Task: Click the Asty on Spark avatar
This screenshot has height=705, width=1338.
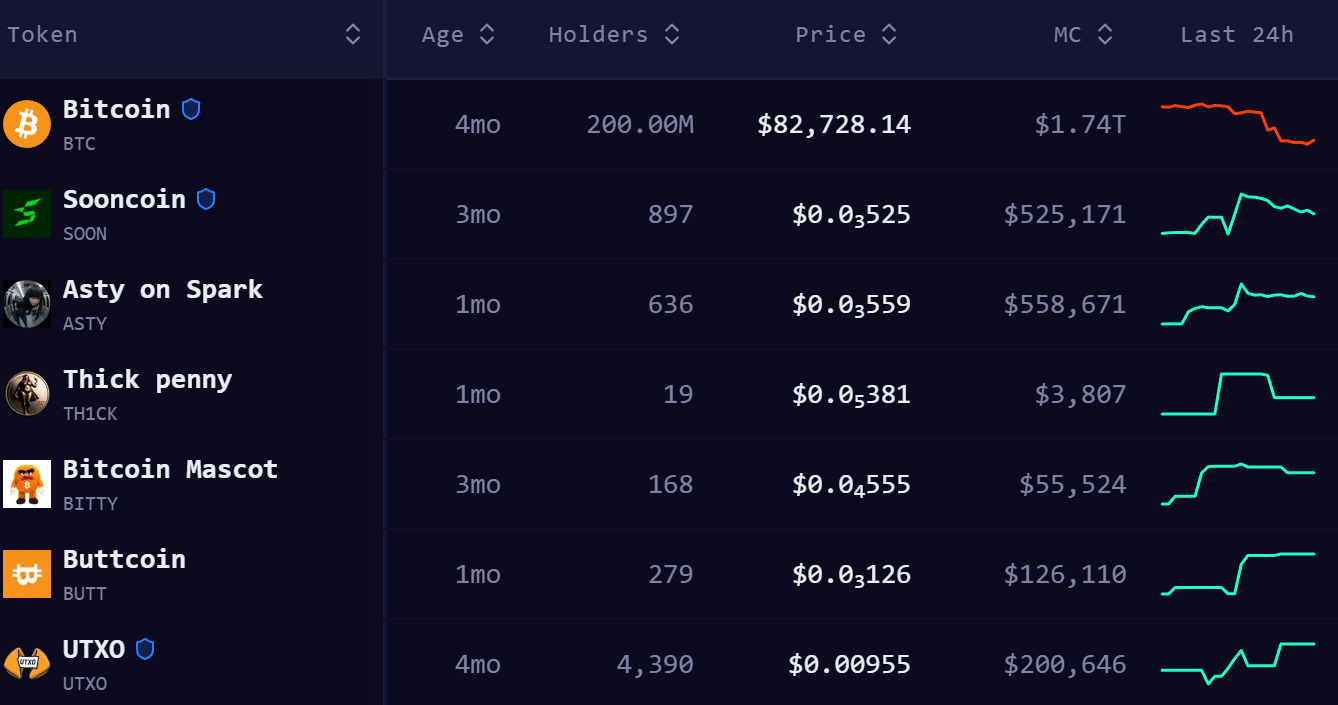Action: [x=27, y=304]
